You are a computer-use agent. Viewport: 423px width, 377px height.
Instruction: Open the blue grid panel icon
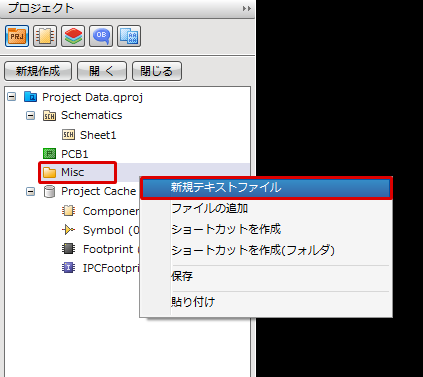(x=129, y=36)
